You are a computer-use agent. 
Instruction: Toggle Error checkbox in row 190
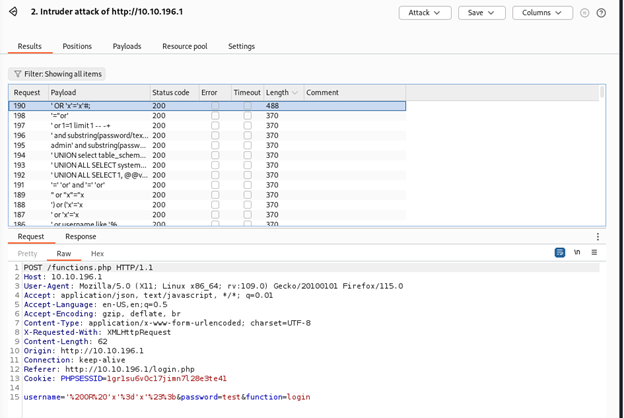(x=215, y=106)
